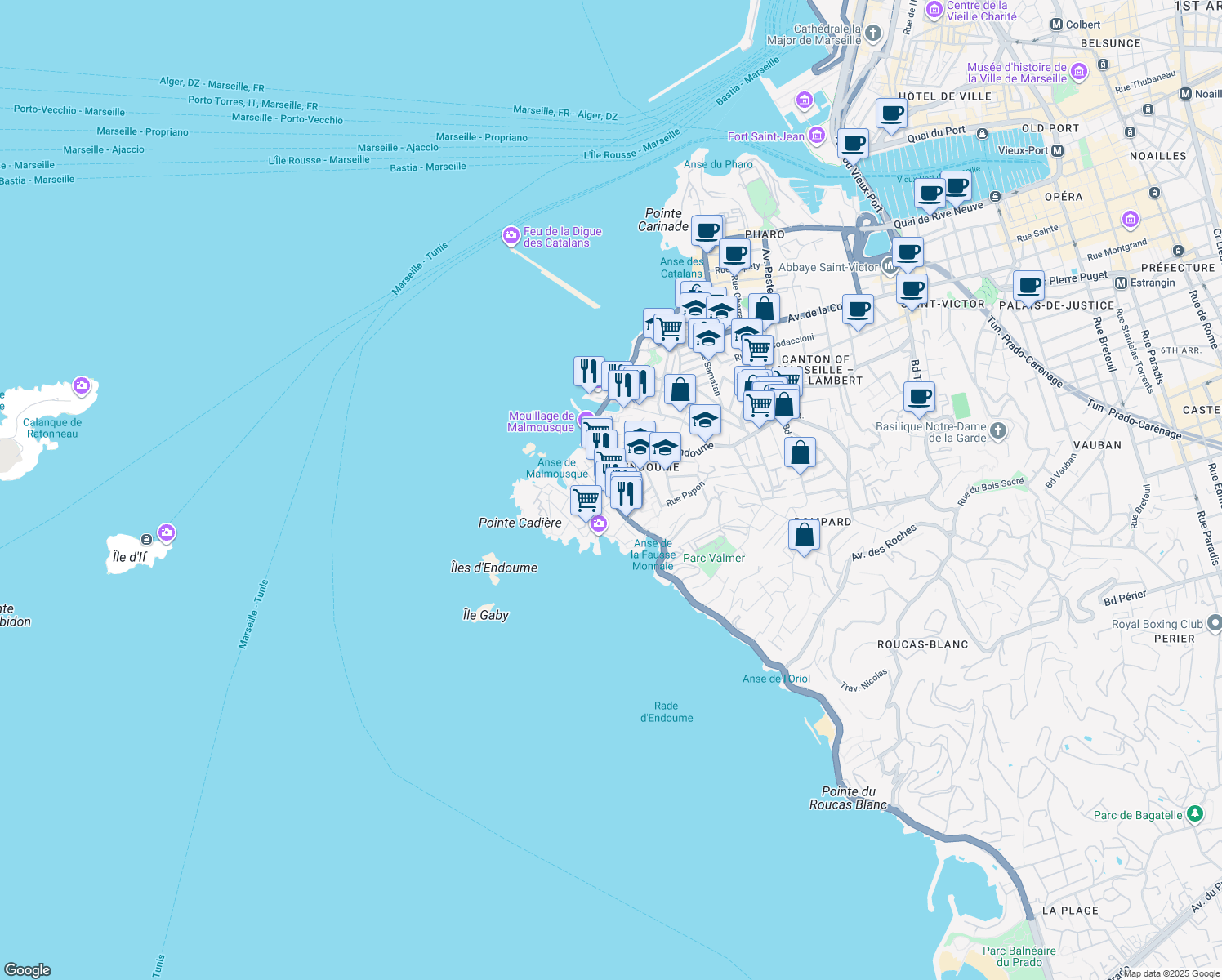Open the café marker below Hôtel de Ville
This screenshot has height=980, width=1222.
coord(891,114)
